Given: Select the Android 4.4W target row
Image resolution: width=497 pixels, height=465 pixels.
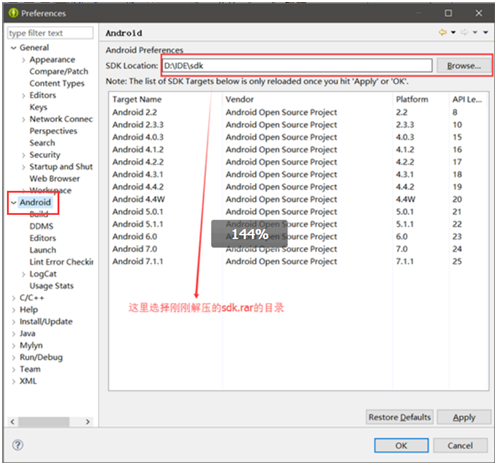Looking at the screenshot, I should [x=299, y=199].
